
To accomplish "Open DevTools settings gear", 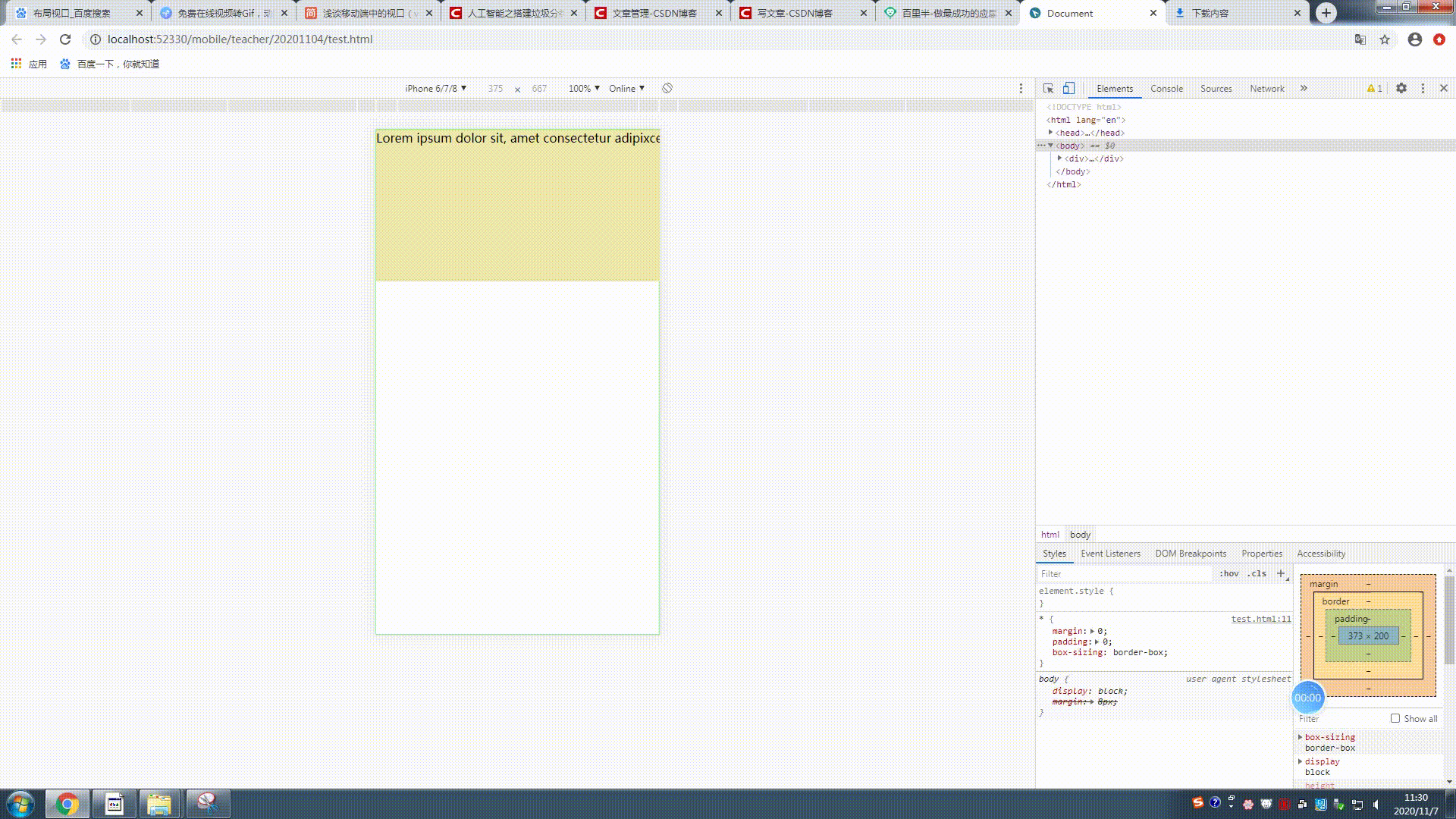I will [1401, 89].
